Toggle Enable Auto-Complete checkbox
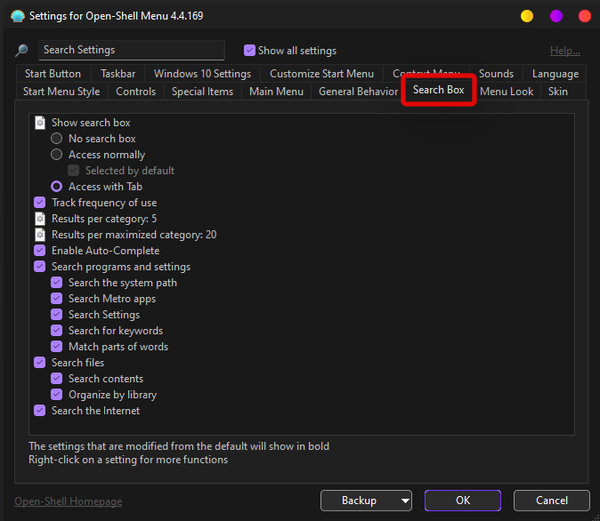The width and height of the screenshot is (600, 521). (x=40, y=251)
